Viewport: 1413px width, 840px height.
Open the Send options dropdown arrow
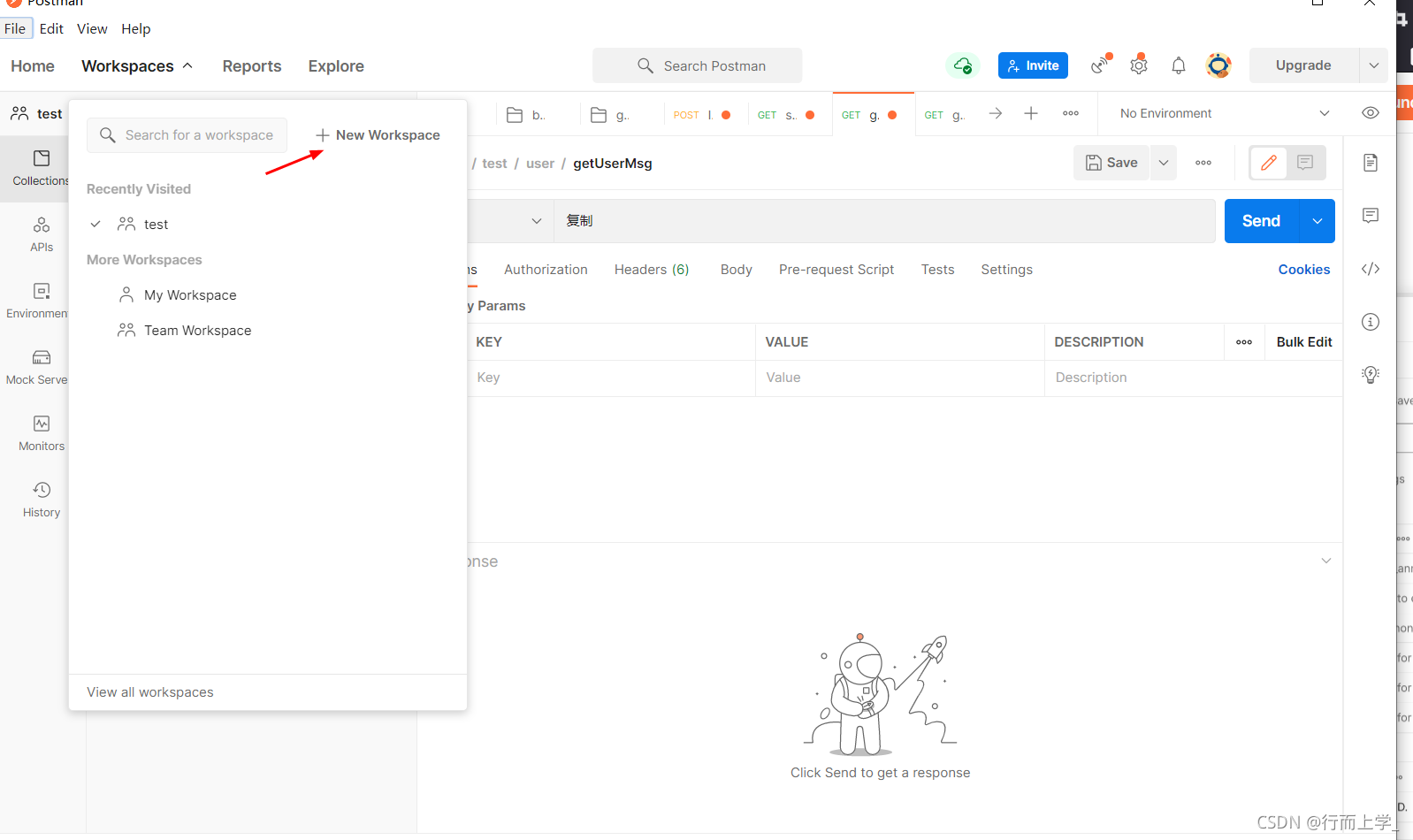(1318, 221)
